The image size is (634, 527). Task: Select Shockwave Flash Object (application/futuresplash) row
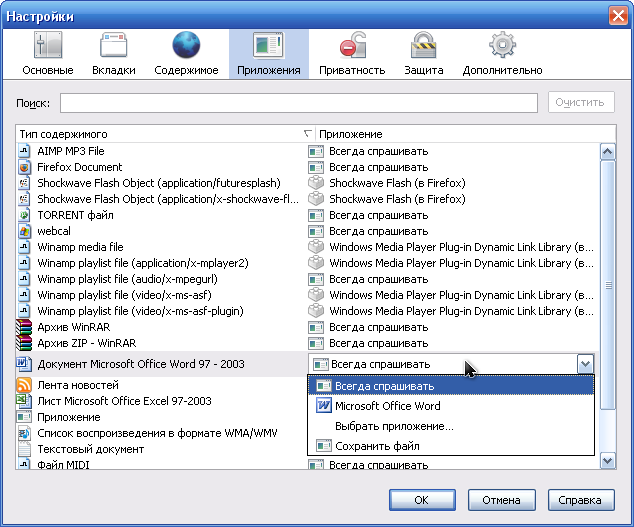[x=305, y=183]
